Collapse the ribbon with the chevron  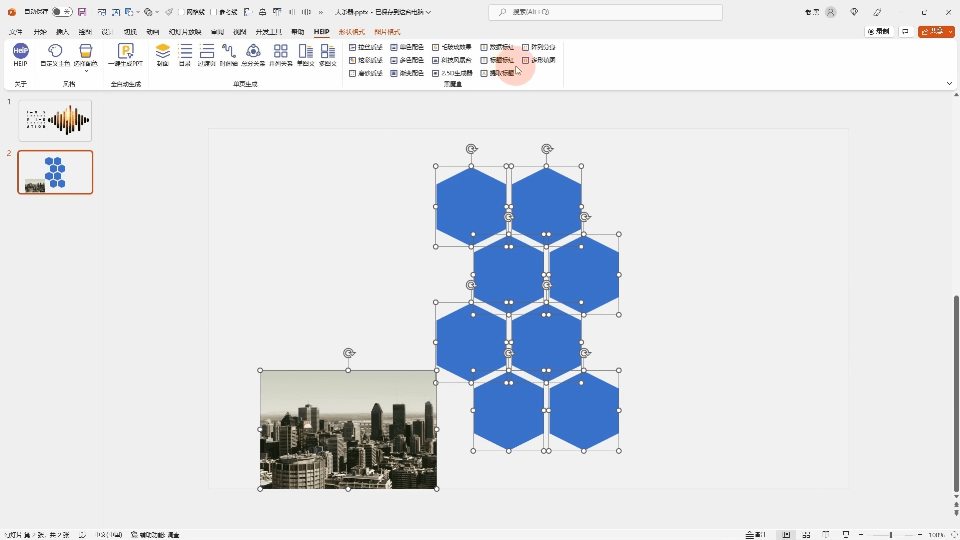click(949, 83)
